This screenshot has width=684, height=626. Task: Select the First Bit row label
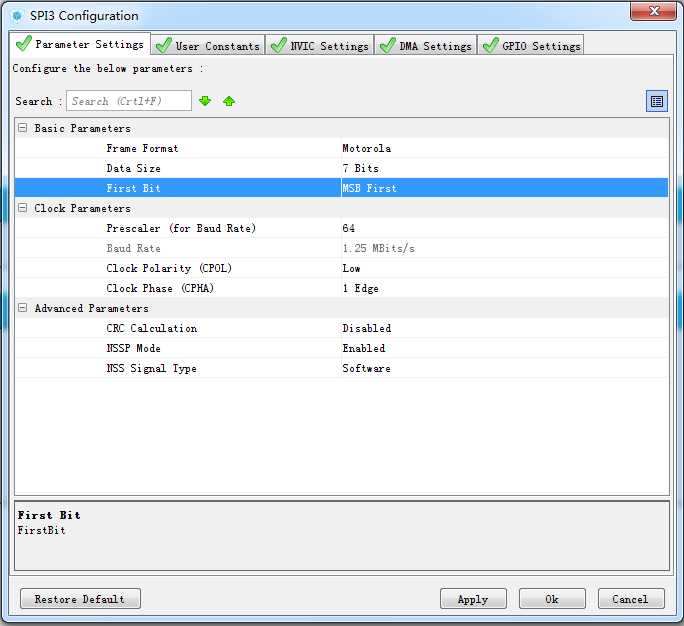(x=133, y=188)
